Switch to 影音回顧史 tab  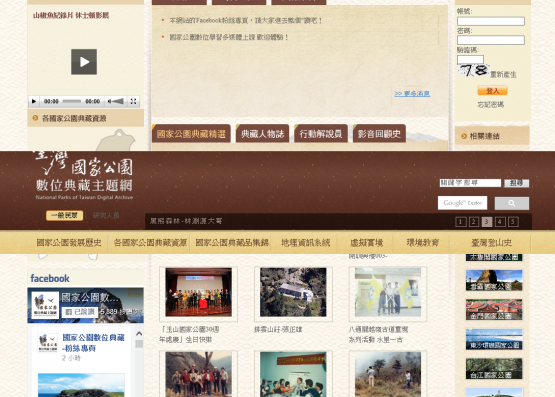379,134
